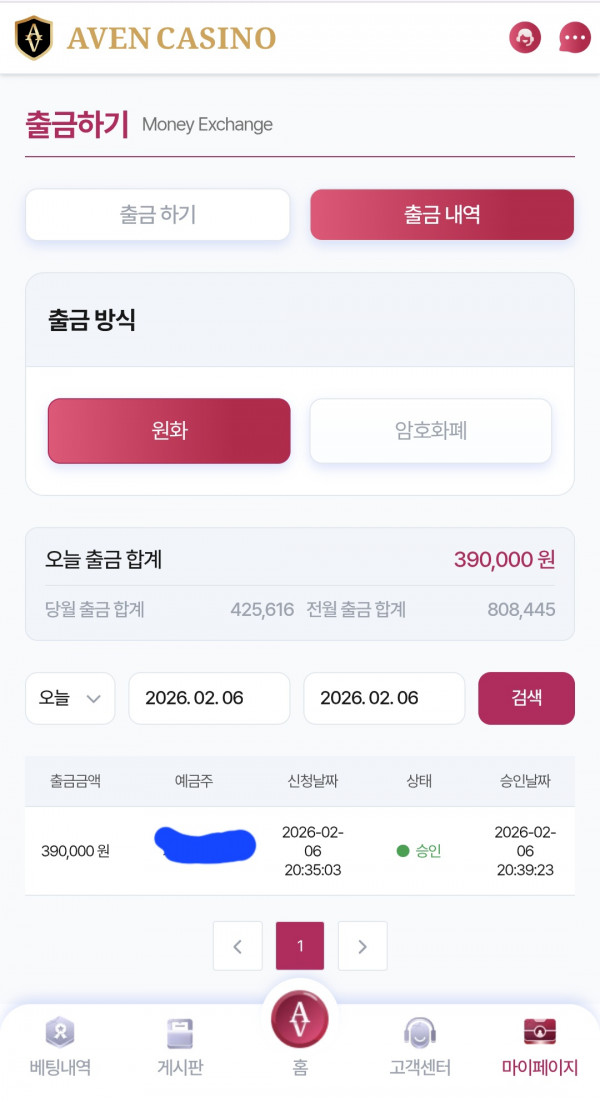This screenshot has width=600, height=1102.
Task: Click the headset profile icon in the header
Action: click(524, 37)
